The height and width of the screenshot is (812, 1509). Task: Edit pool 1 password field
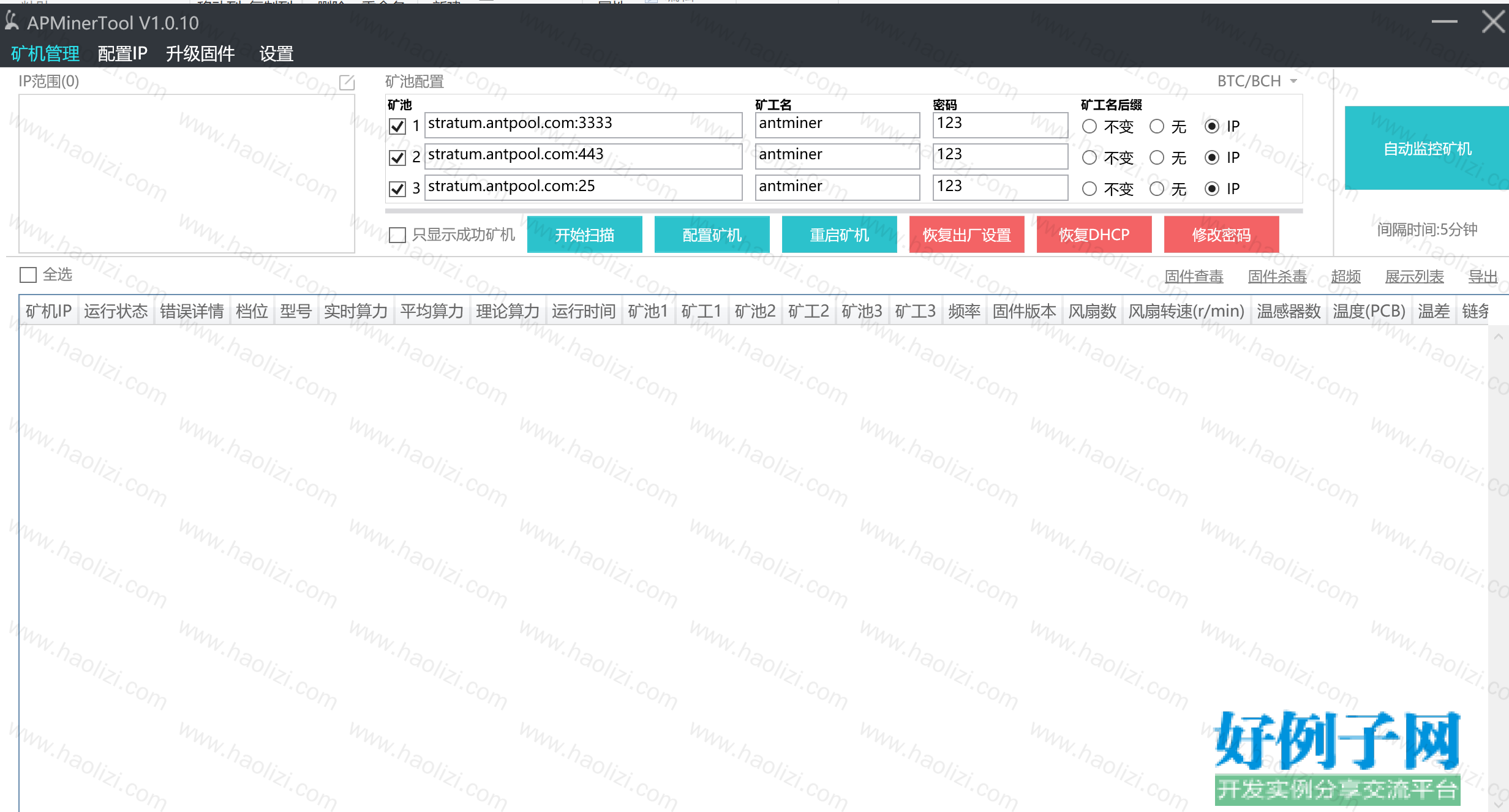pos(1001,124)
